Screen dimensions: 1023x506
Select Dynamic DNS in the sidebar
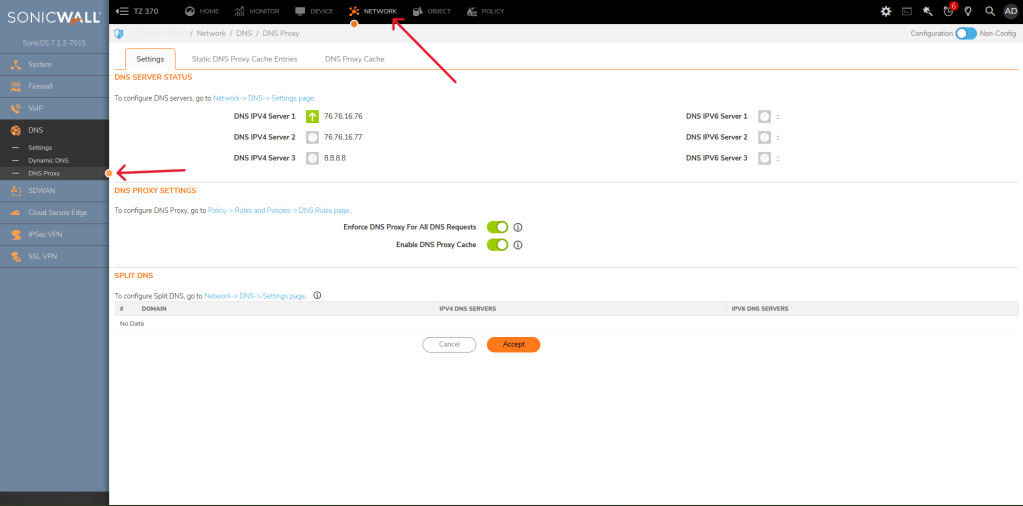pyautogui.click(x=48, y=160)
